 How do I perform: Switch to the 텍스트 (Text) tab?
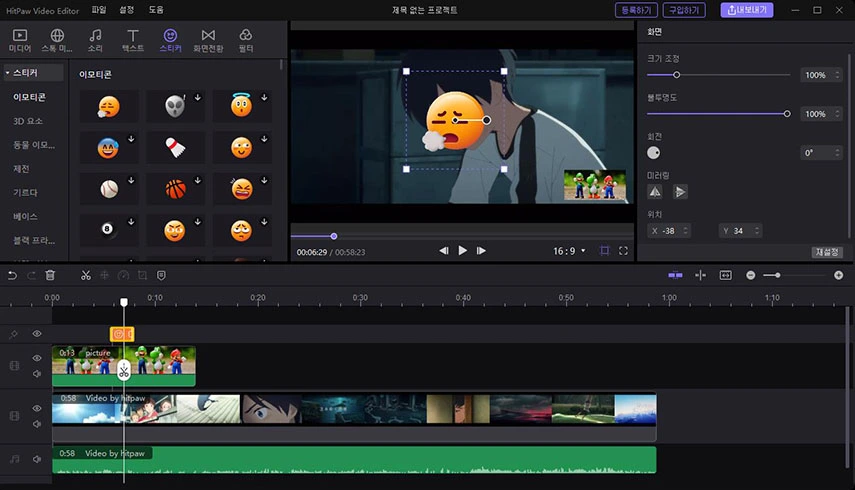133,41
